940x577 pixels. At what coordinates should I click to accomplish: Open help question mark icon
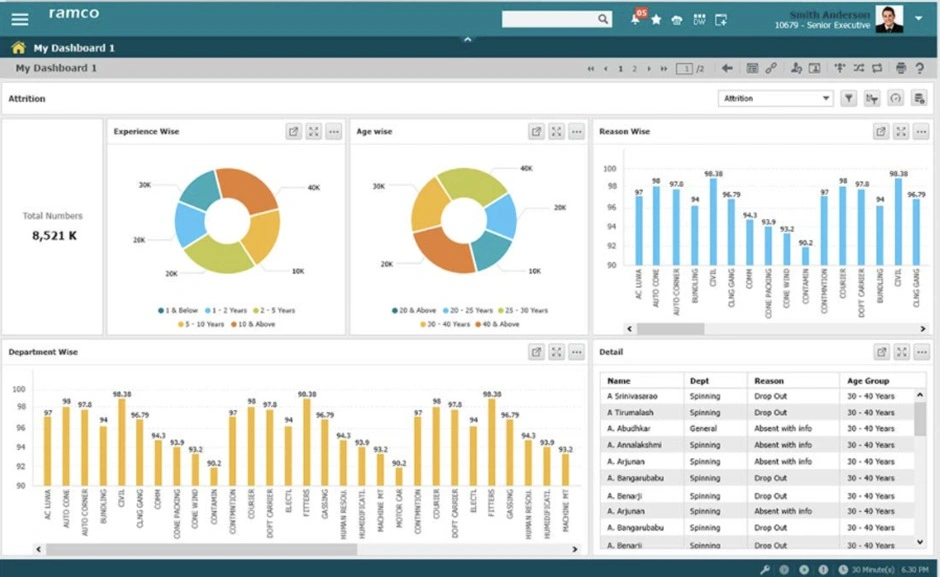click(x=920, y=68)
